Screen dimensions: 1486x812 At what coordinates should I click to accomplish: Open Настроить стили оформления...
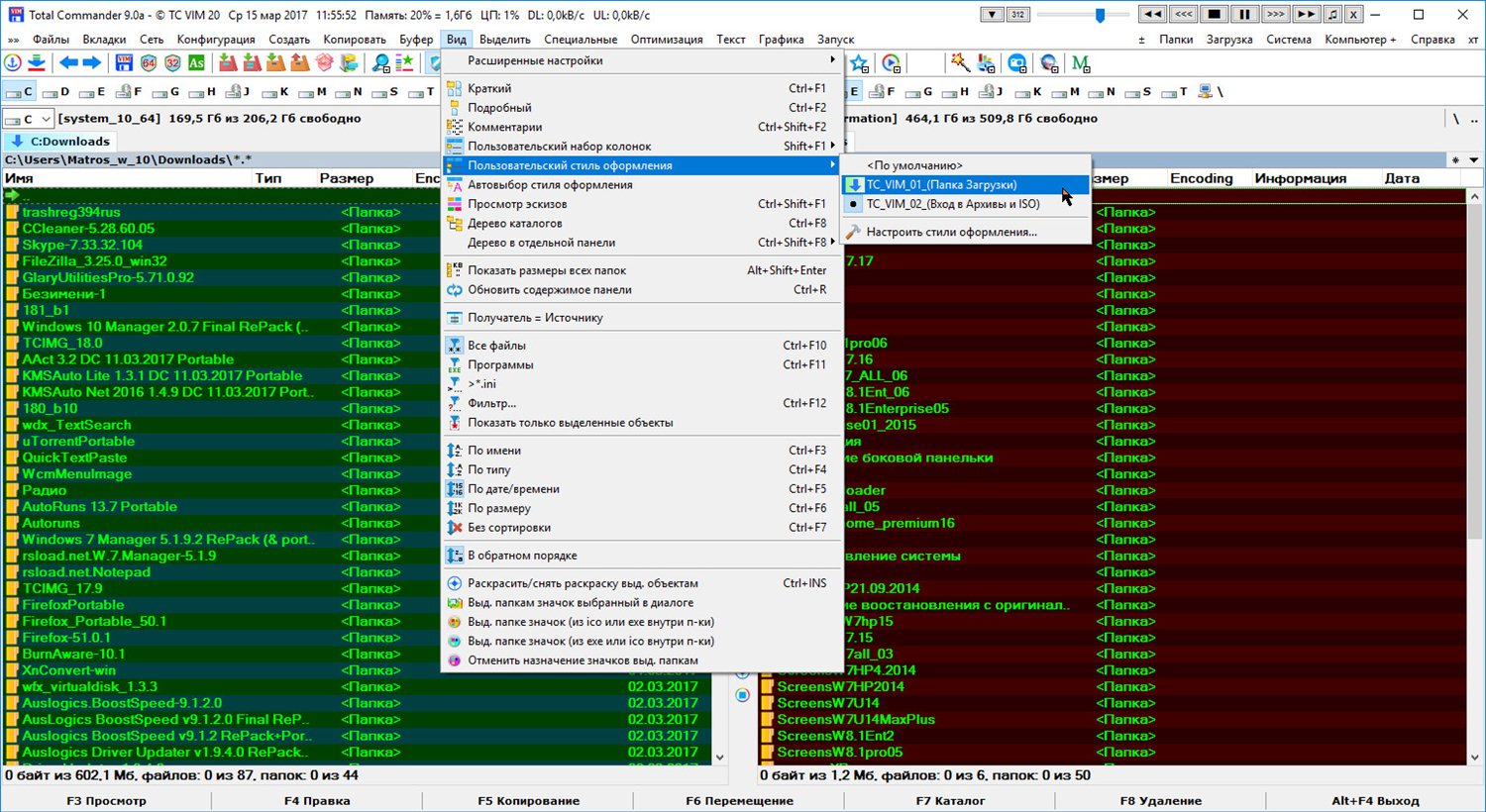pyautogui.click(x=966, y=232)
